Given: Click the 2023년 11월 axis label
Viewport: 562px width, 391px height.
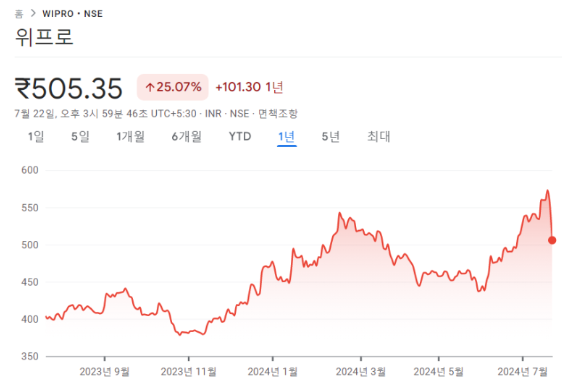Looking at the screenshot, I should 189,372.
